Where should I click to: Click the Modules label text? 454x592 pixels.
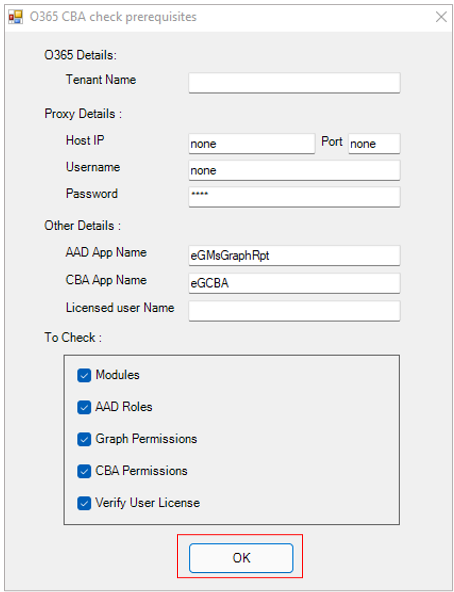point(117,375)
